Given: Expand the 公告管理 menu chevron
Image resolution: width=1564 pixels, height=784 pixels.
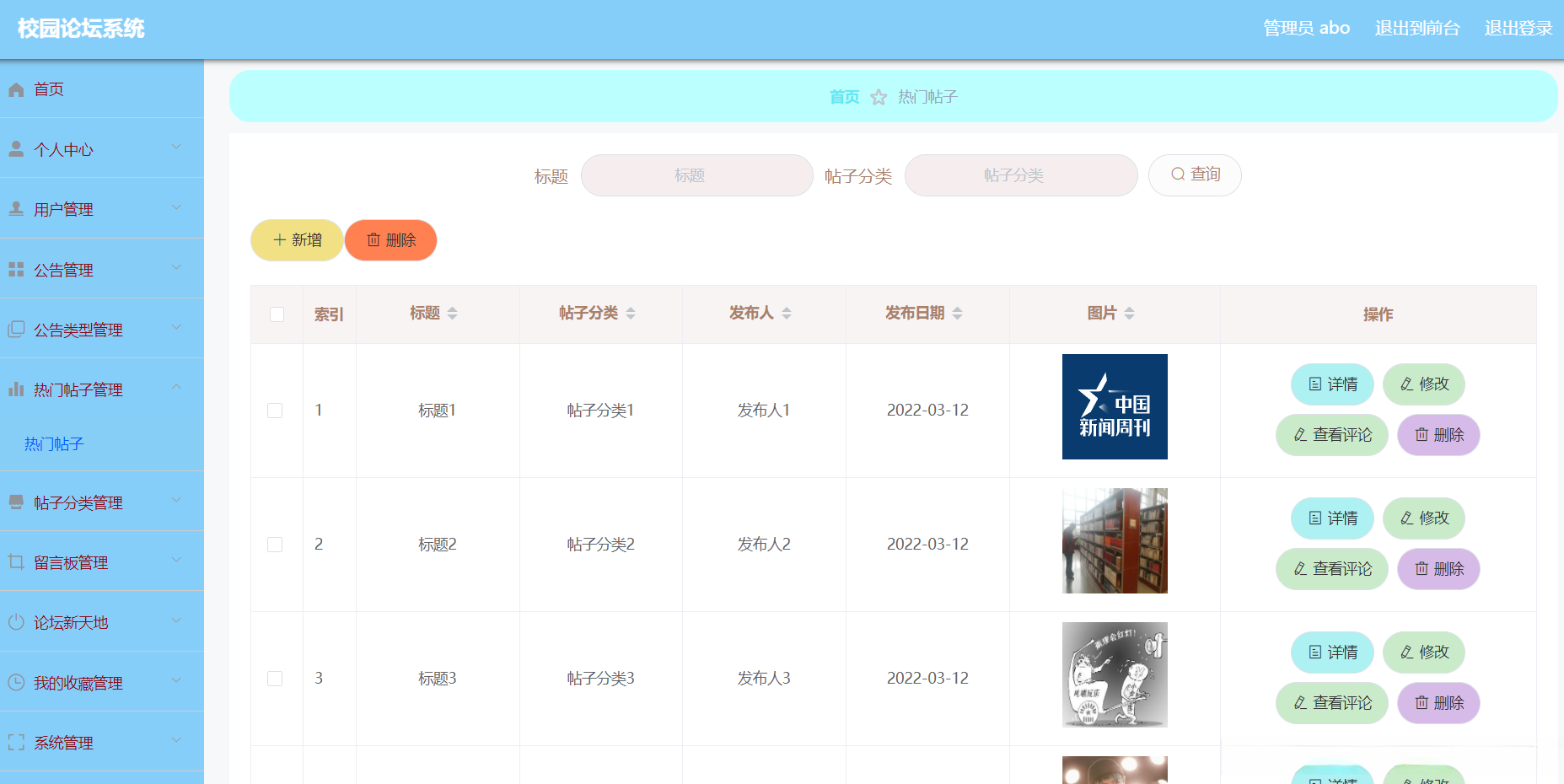Looking at the screenshot, I should (x=176, y=267).
